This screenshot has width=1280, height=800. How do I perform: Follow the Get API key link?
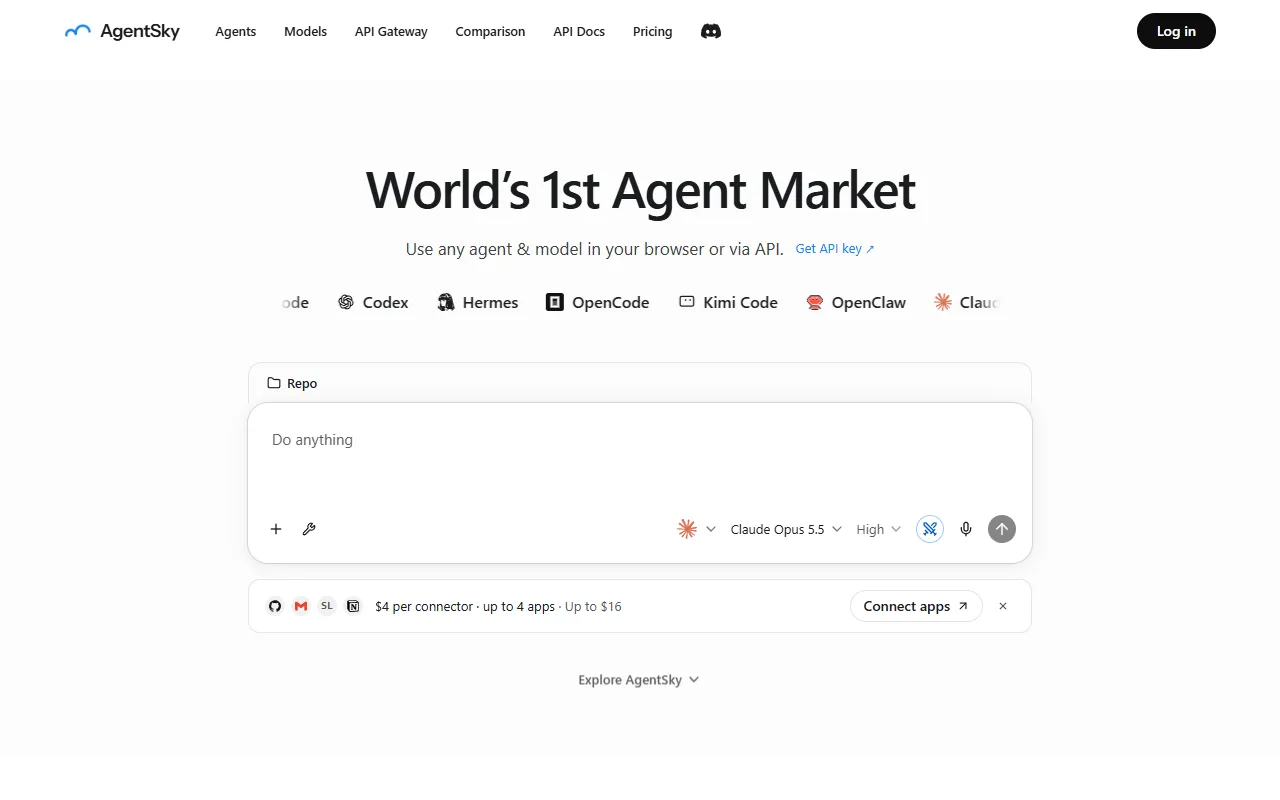click(835, 248)
